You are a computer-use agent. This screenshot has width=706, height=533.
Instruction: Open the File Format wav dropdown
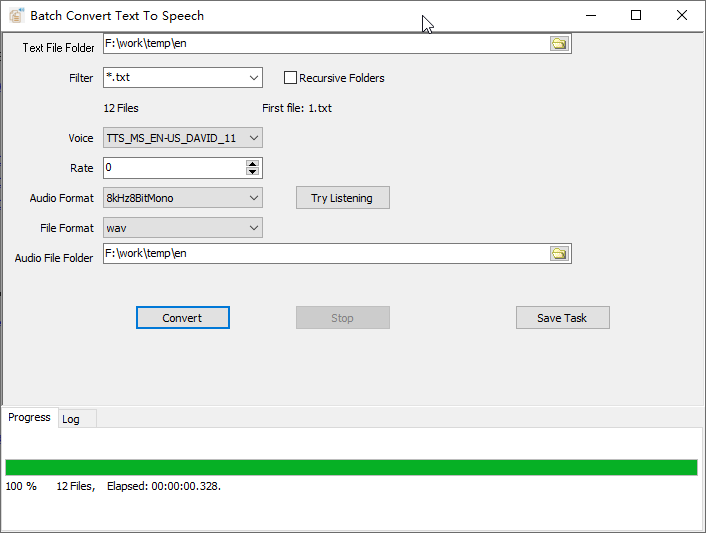coord(253,228)
